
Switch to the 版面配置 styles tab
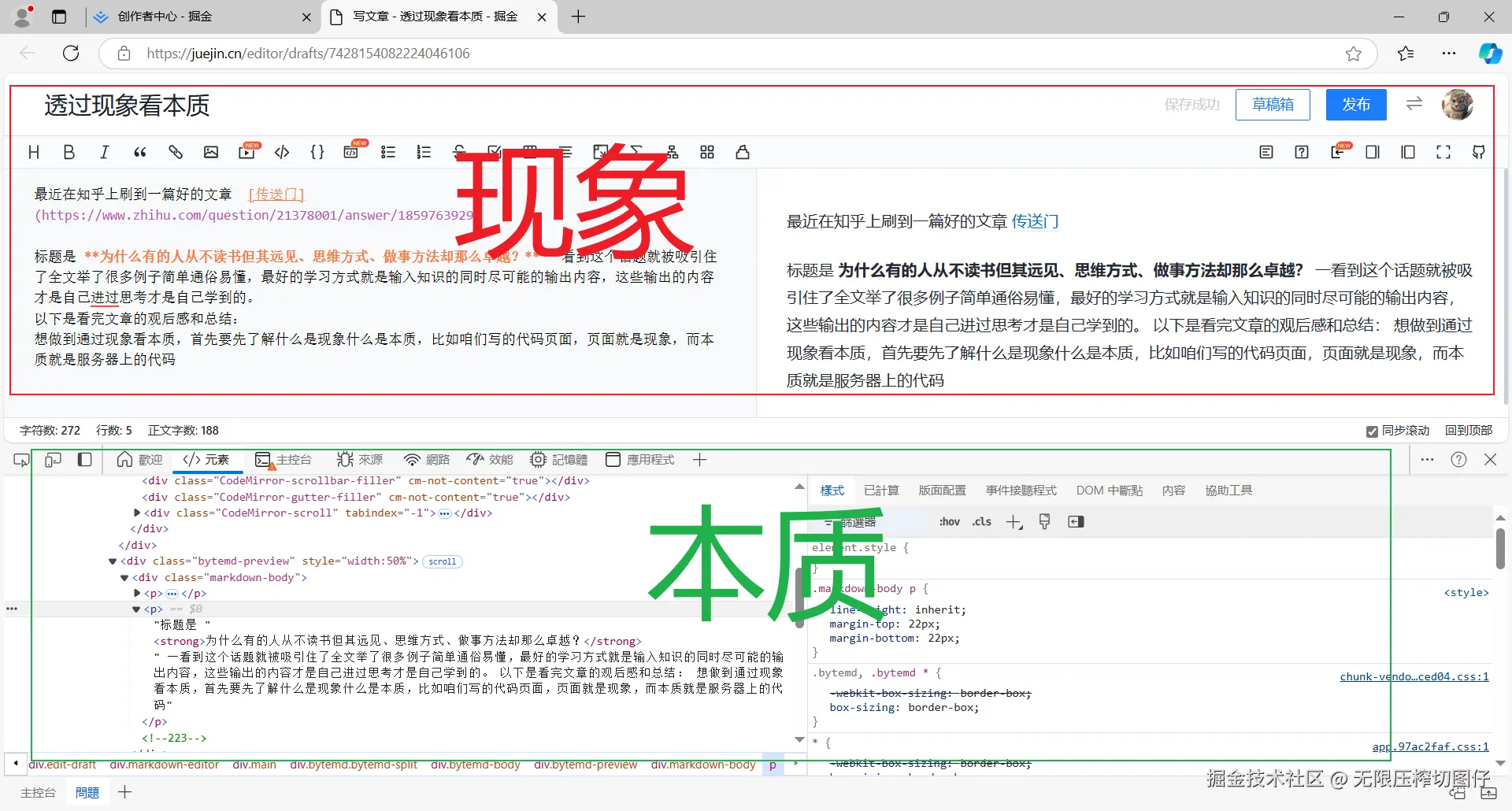tap(942, 491)
